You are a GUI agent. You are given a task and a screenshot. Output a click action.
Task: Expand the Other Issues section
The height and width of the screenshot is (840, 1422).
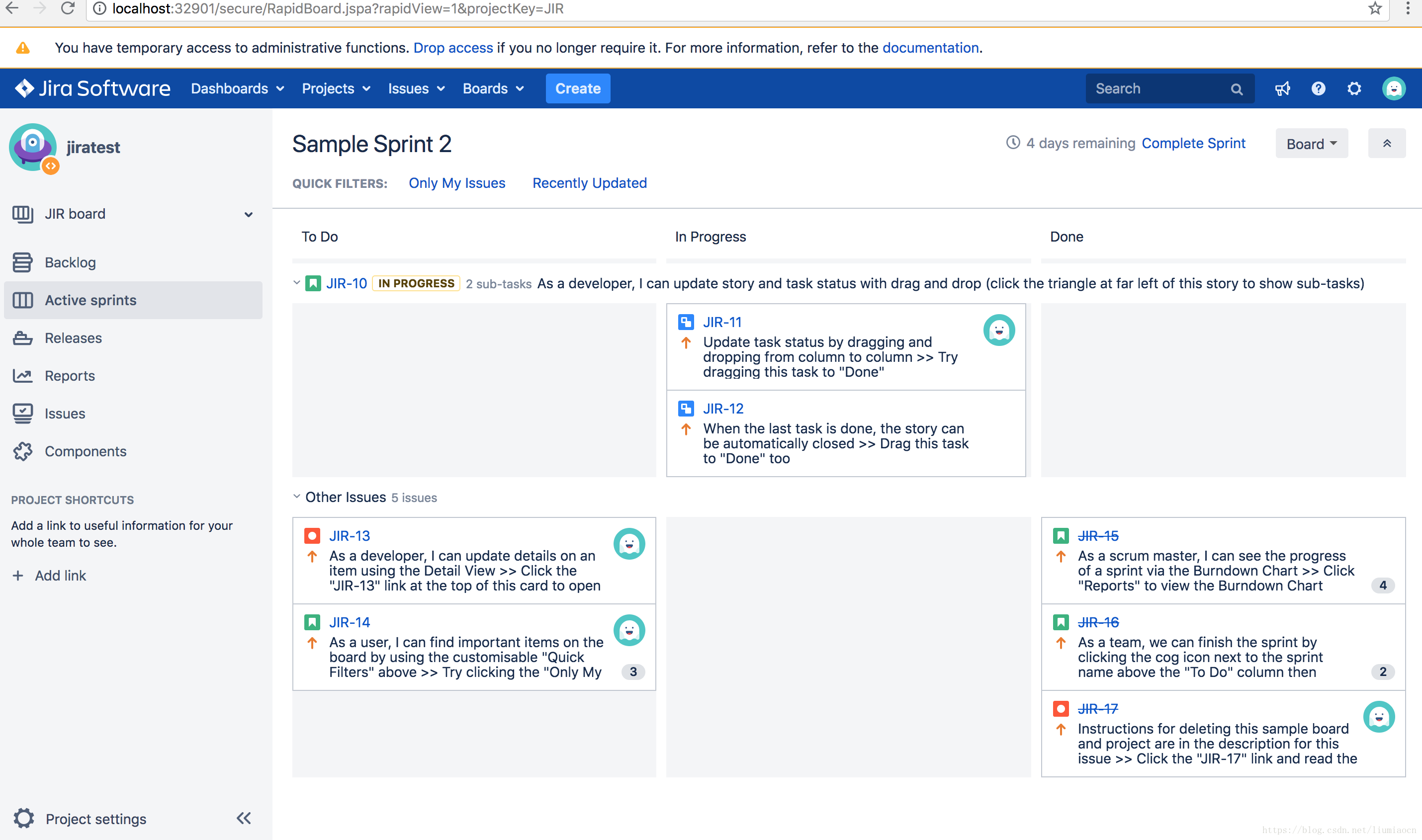pos(297,497)
